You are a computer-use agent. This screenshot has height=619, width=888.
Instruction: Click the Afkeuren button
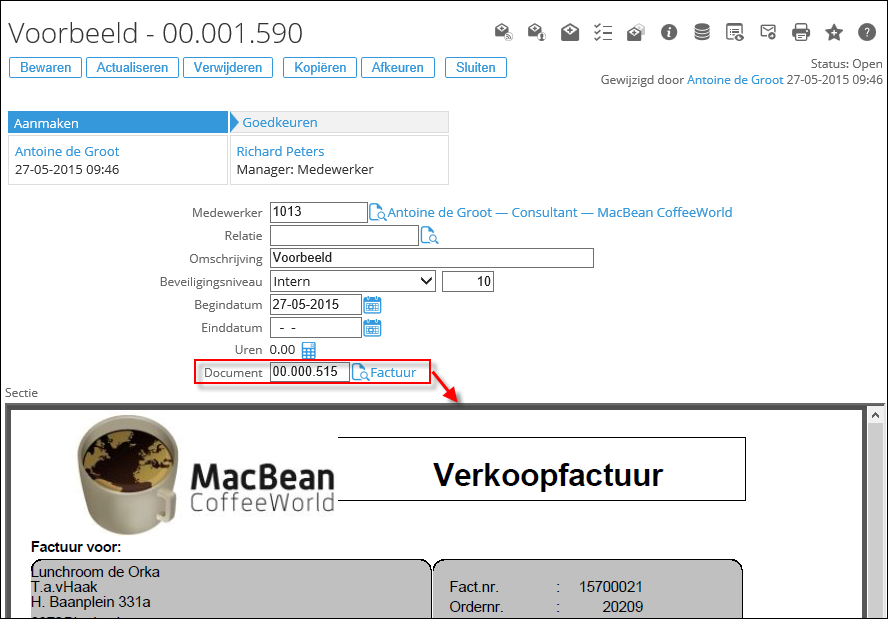(398, 68)
